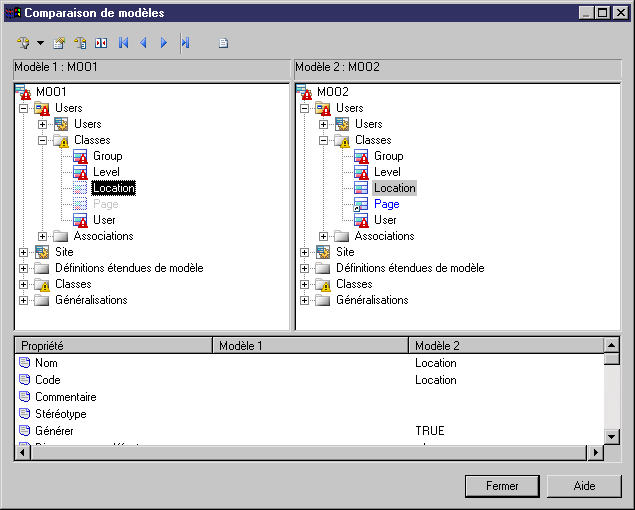Click the Propriété column header
The width and height of the screenshot is (635, 510).
pos(114,345)
